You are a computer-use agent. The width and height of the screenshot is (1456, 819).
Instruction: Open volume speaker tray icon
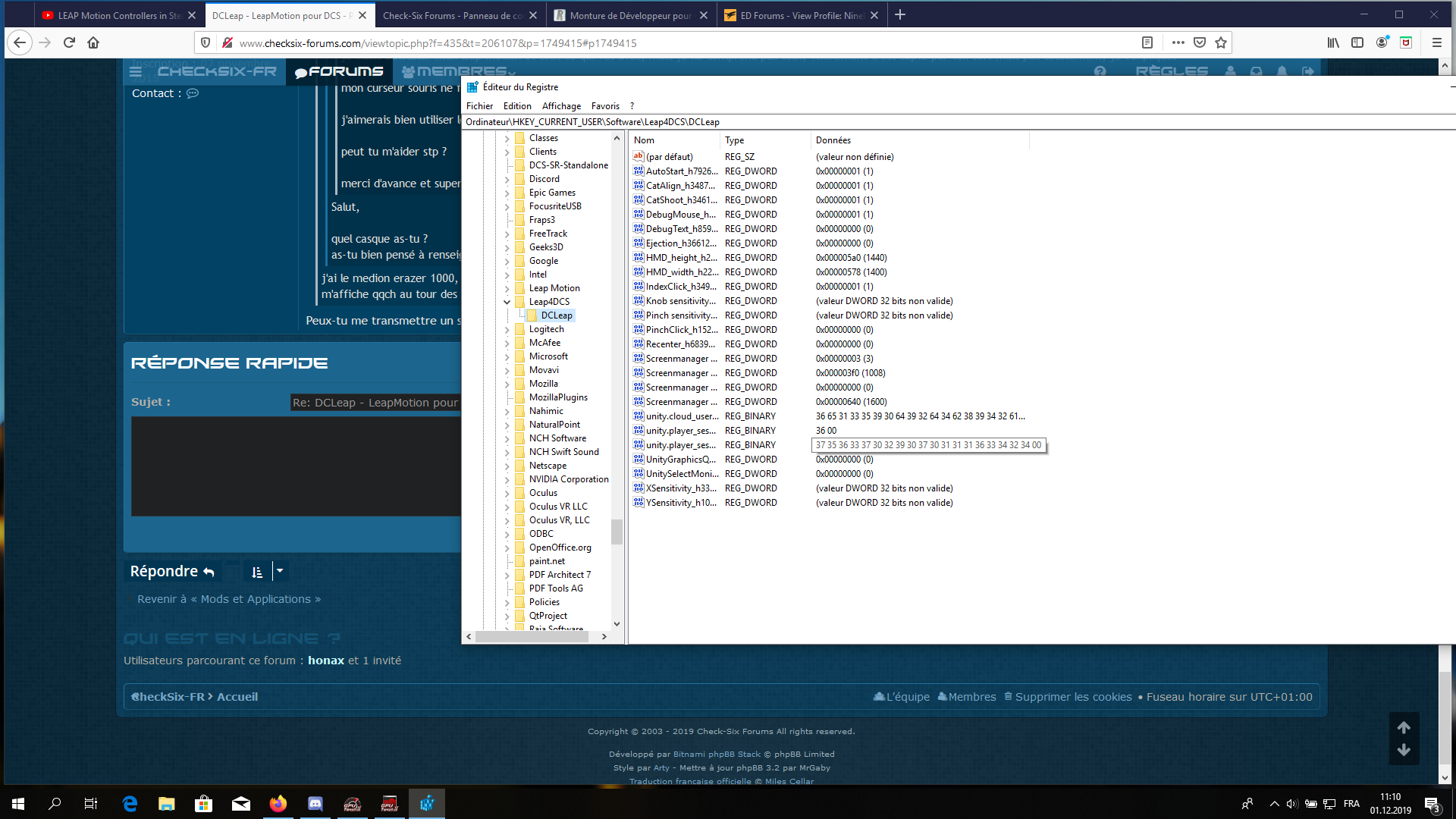point(1292,804)
